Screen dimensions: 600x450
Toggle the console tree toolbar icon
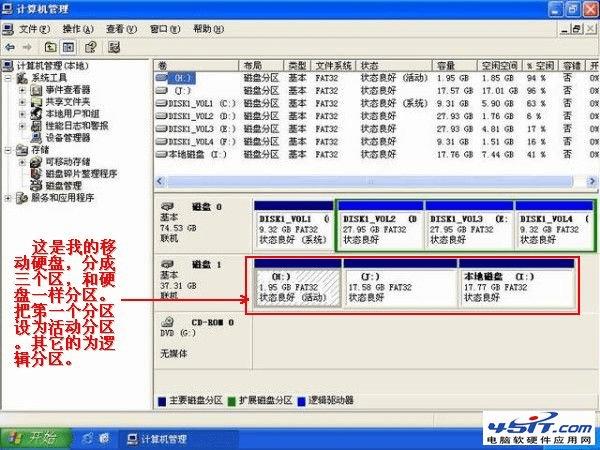[68, 47]
